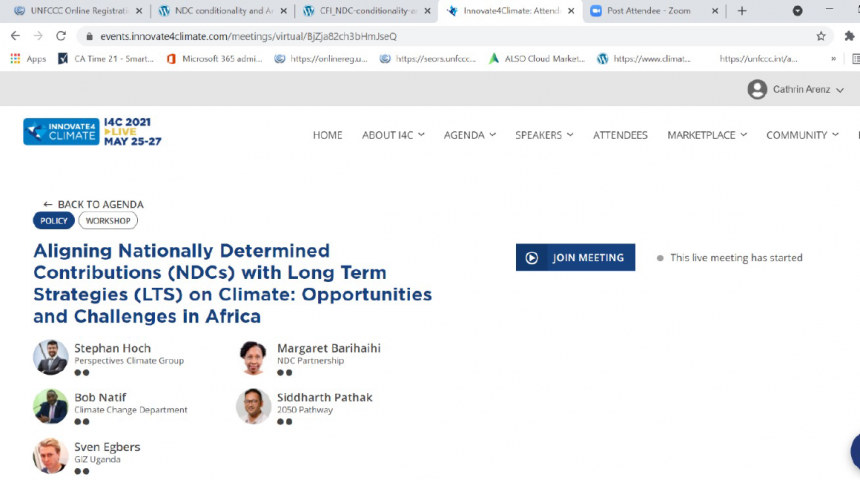
Task: Open the SPEAKERS dropdown menu
Action: tap(544, 135)
